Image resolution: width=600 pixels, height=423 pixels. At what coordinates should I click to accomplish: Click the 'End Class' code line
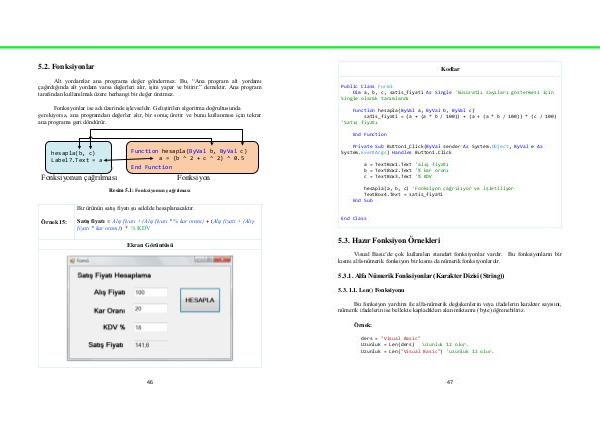point(354,218)
